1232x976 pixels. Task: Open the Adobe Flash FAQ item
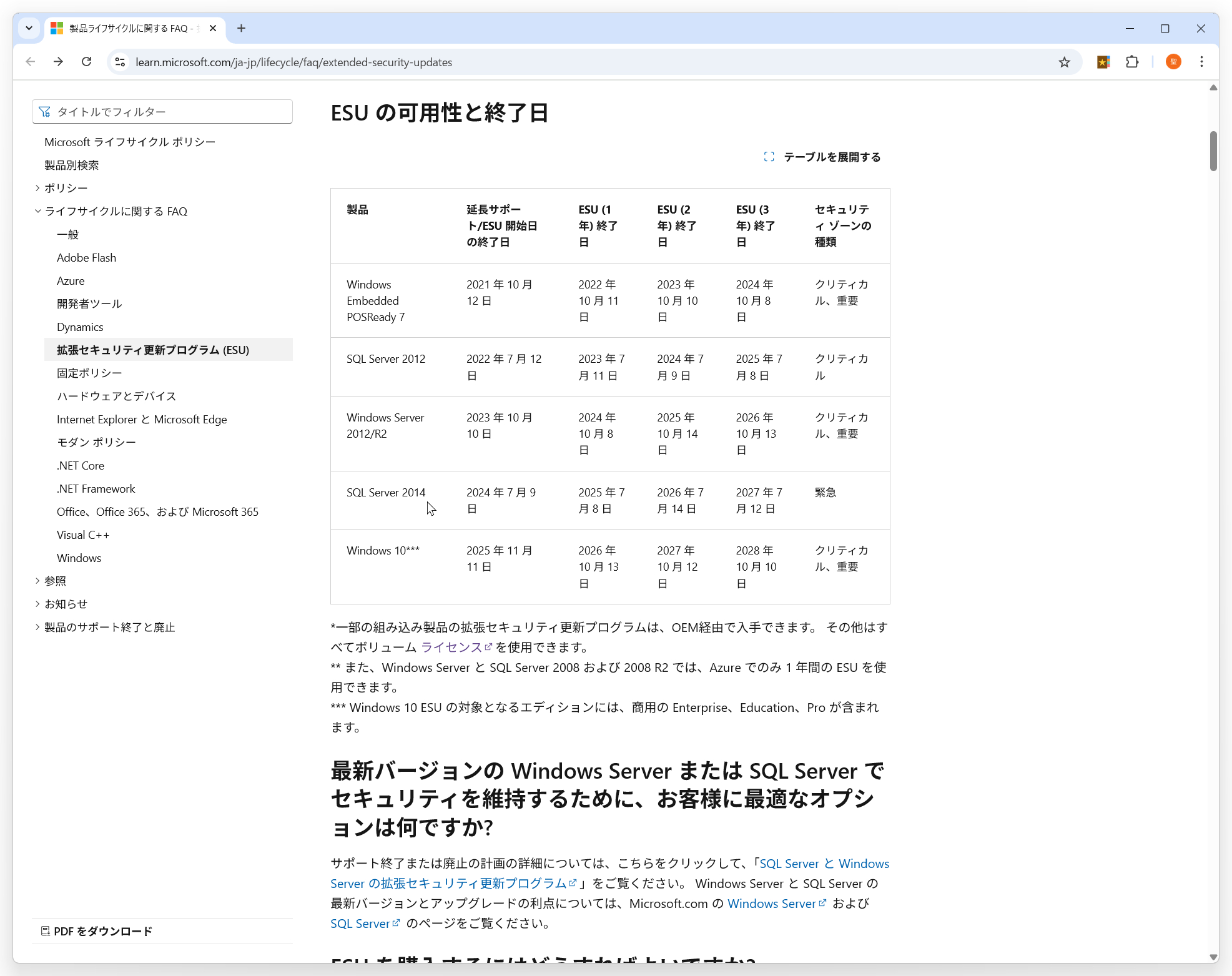pyautogui.click(x=86, y=257)
